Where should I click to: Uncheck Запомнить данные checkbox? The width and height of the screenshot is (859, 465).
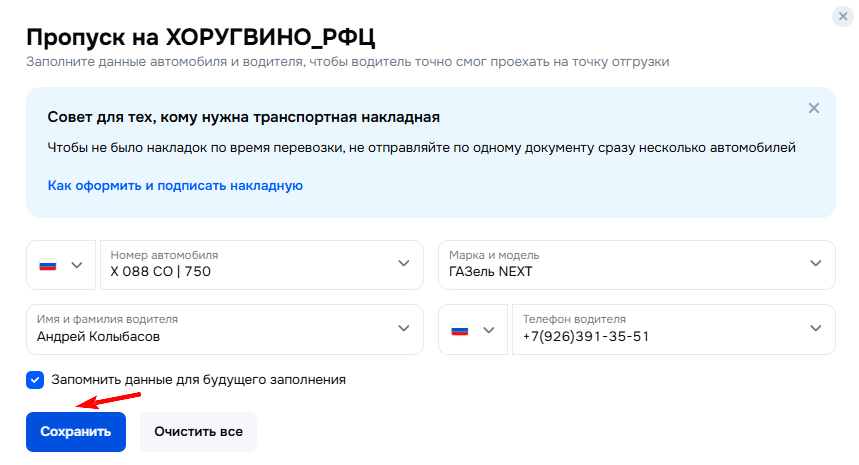coord(35,380)
